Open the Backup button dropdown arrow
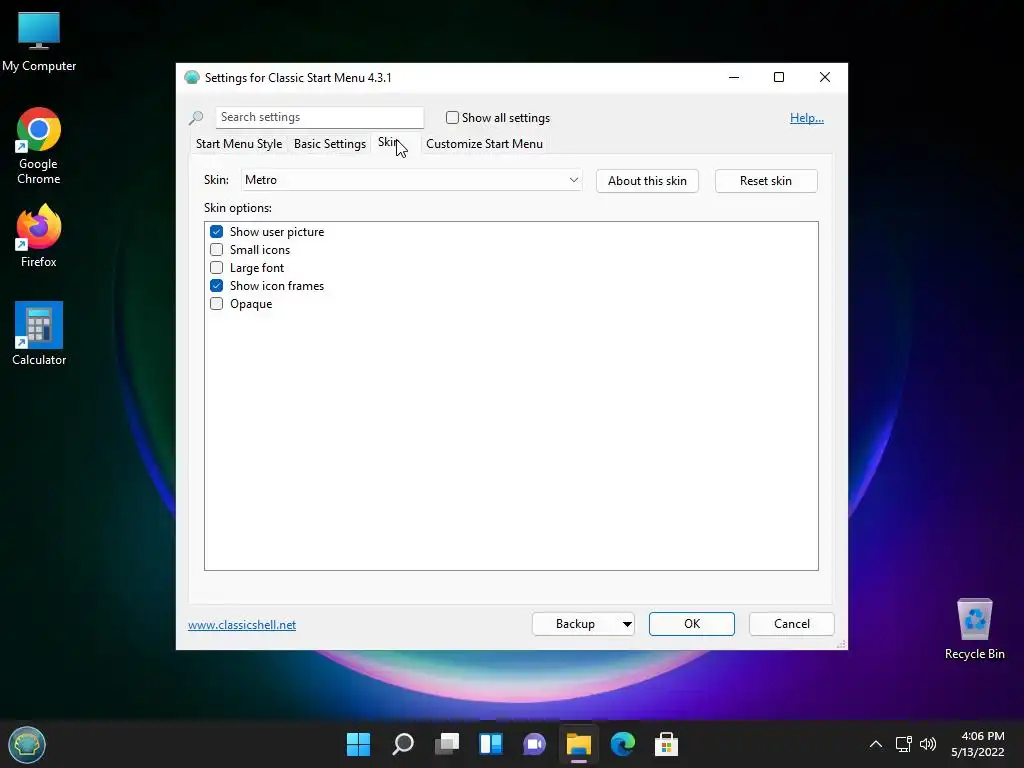This screenshot has height=768, width=1024. point(627,624)
